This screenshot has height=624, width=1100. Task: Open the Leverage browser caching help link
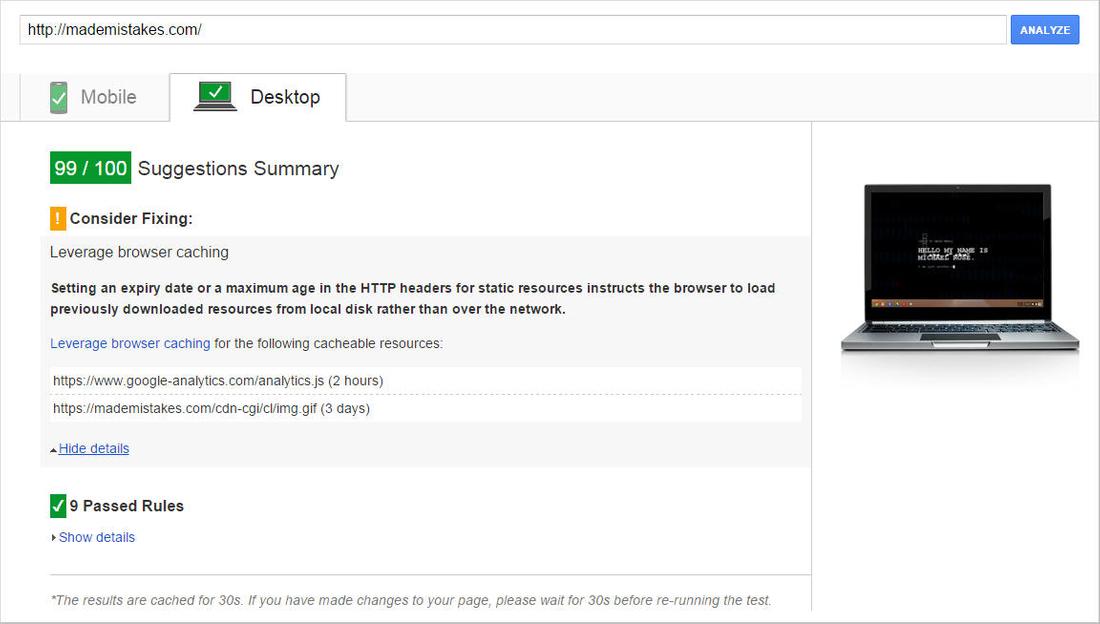(x=129, y=343)
